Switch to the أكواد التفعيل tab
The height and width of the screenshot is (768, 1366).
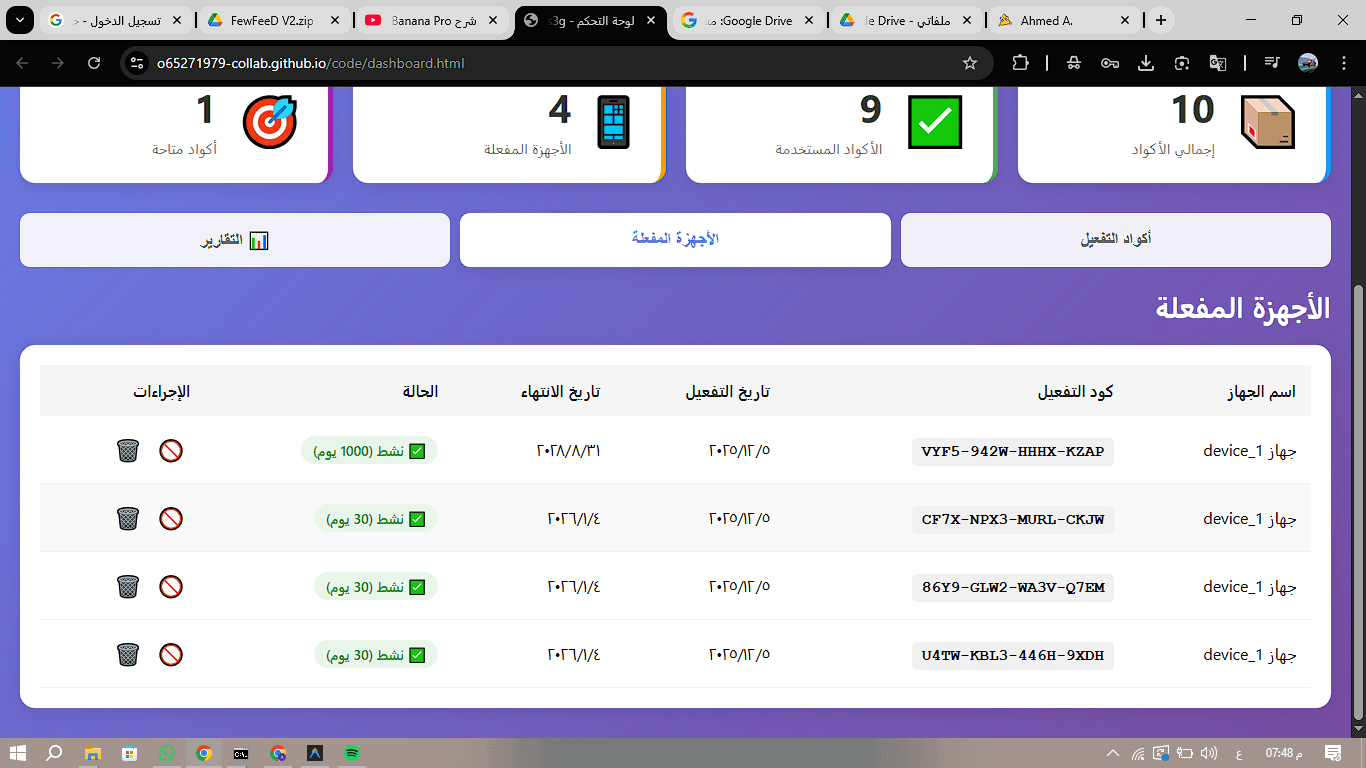pos(1115,240)
